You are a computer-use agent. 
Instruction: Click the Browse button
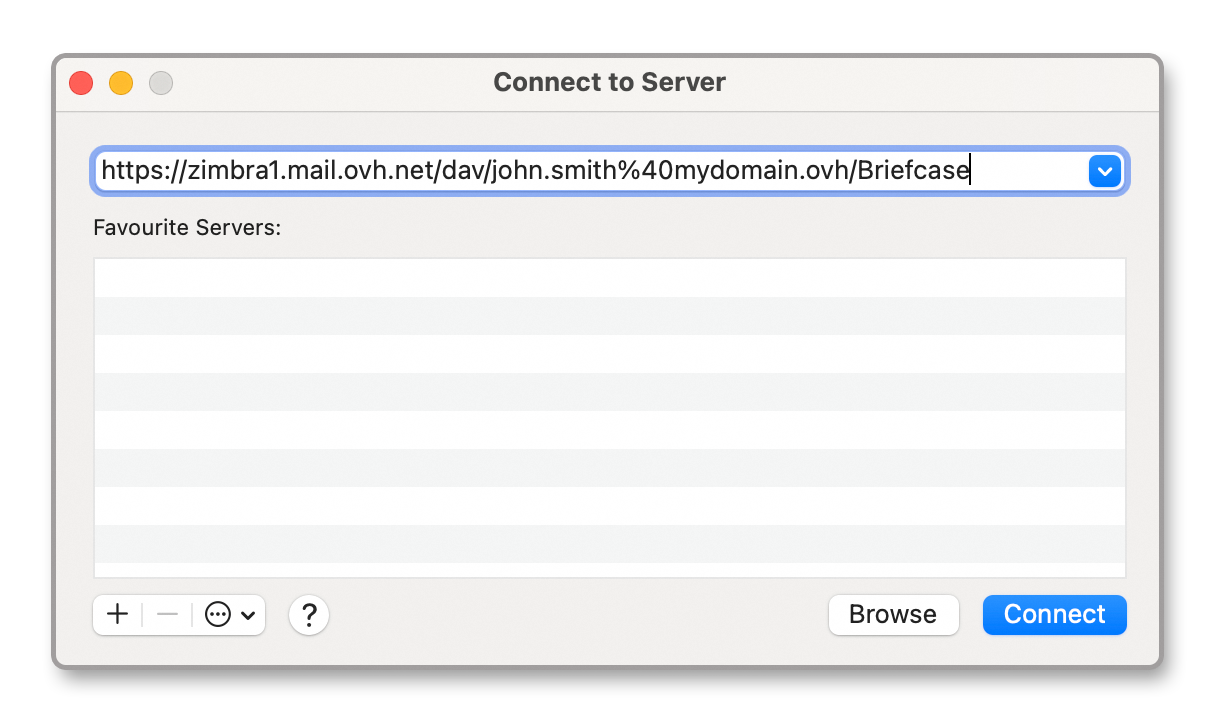893,614
